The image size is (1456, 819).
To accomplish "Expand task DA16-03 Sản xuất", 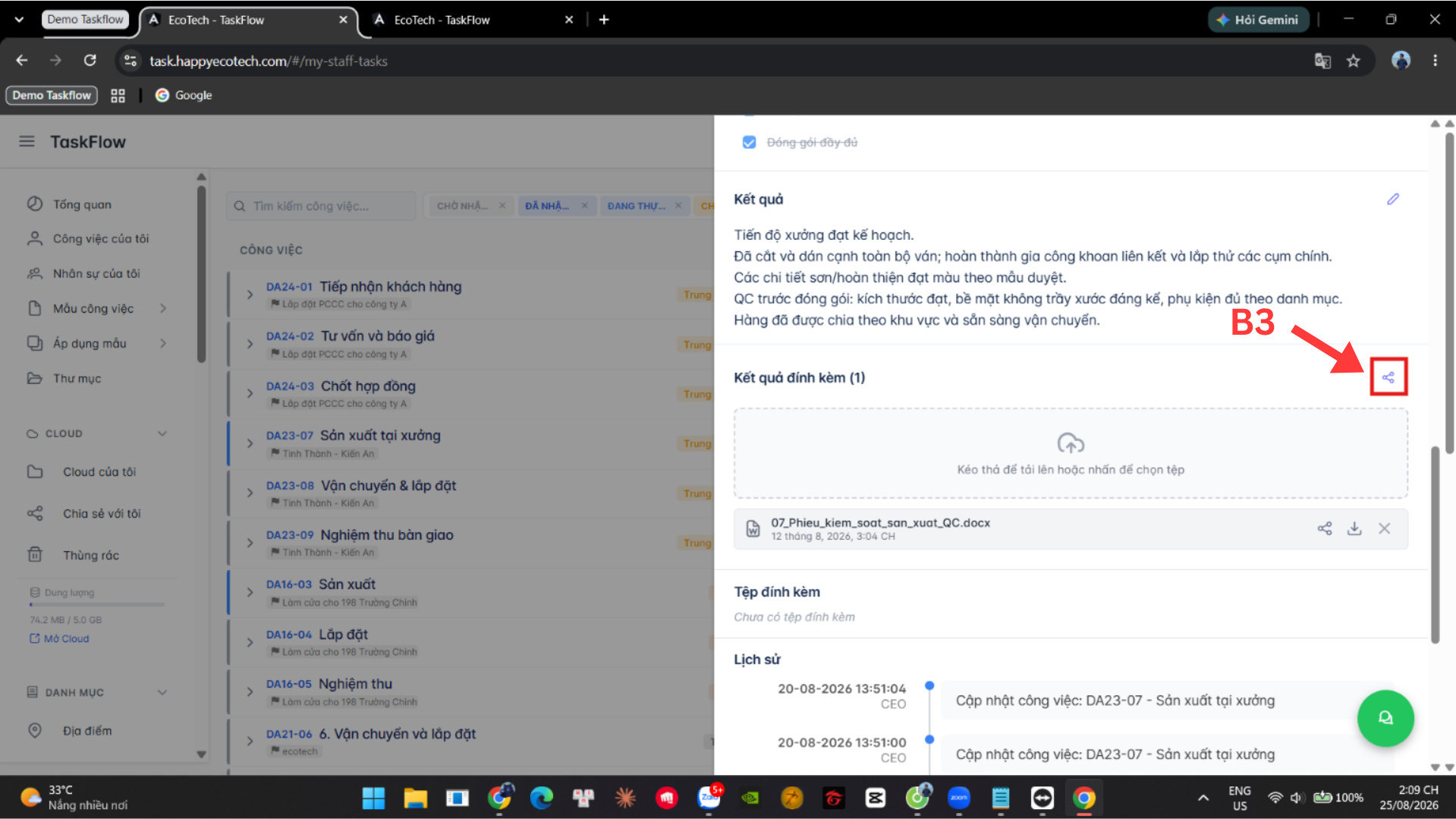I will (250, 592).
